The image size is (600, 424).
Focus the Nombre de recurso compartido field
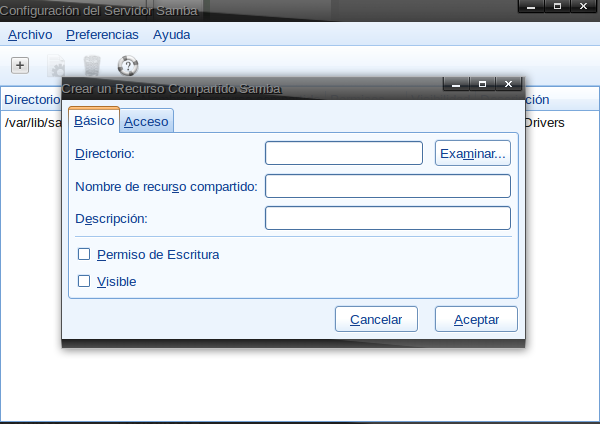[x=388, y=186]
